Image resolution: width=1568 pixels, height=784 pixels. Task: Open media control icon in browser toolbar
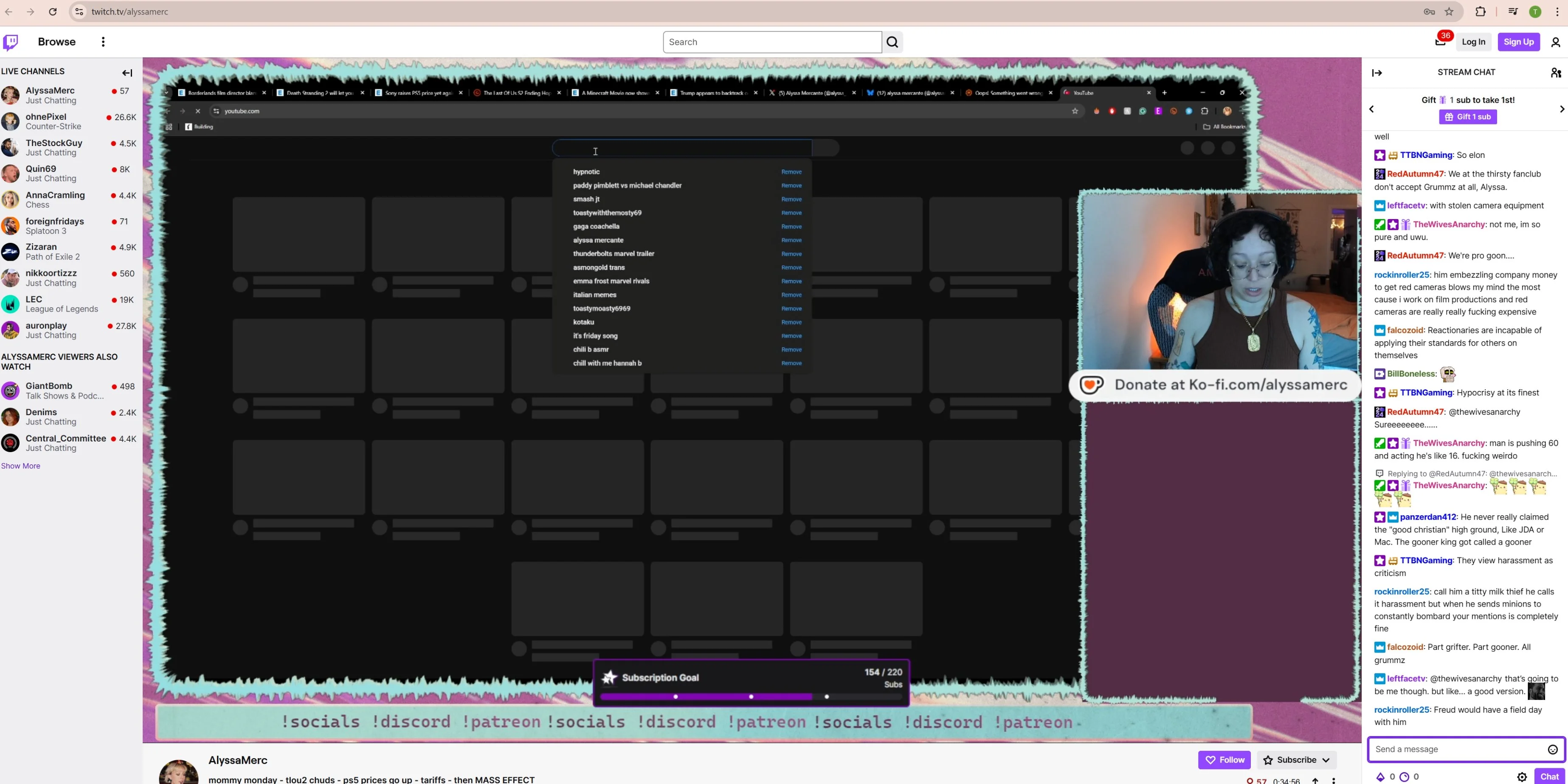[x=1513, y=11]
